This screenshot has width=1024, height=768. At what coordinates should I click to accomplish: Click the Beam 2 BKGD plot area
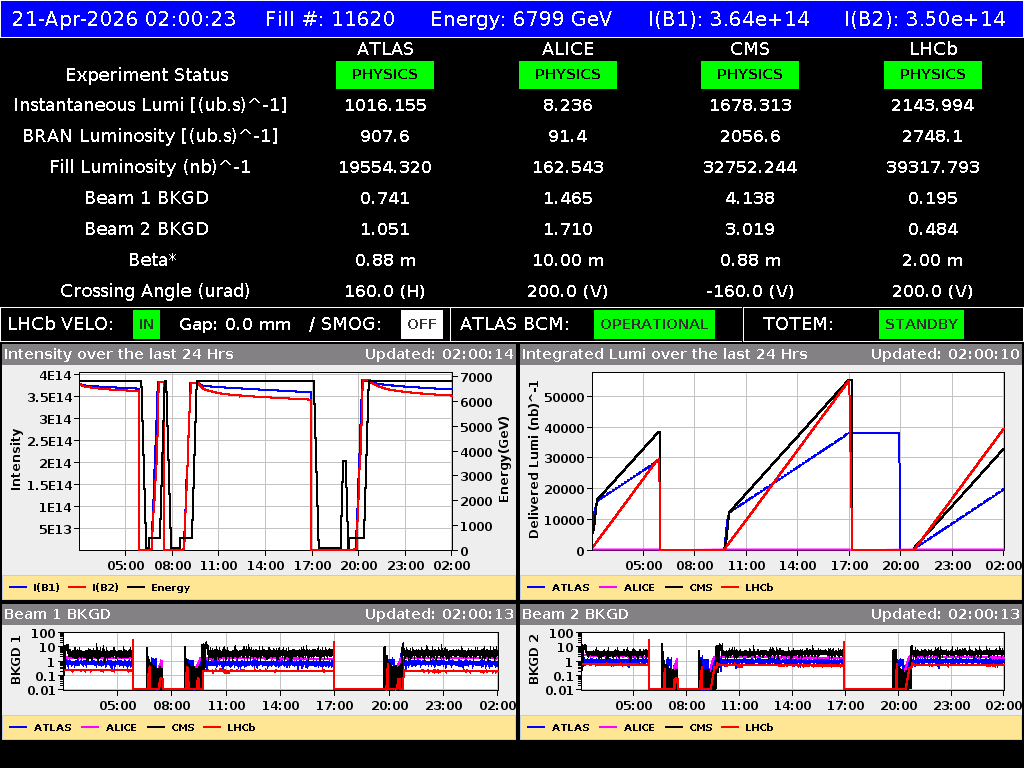[792, 661]
